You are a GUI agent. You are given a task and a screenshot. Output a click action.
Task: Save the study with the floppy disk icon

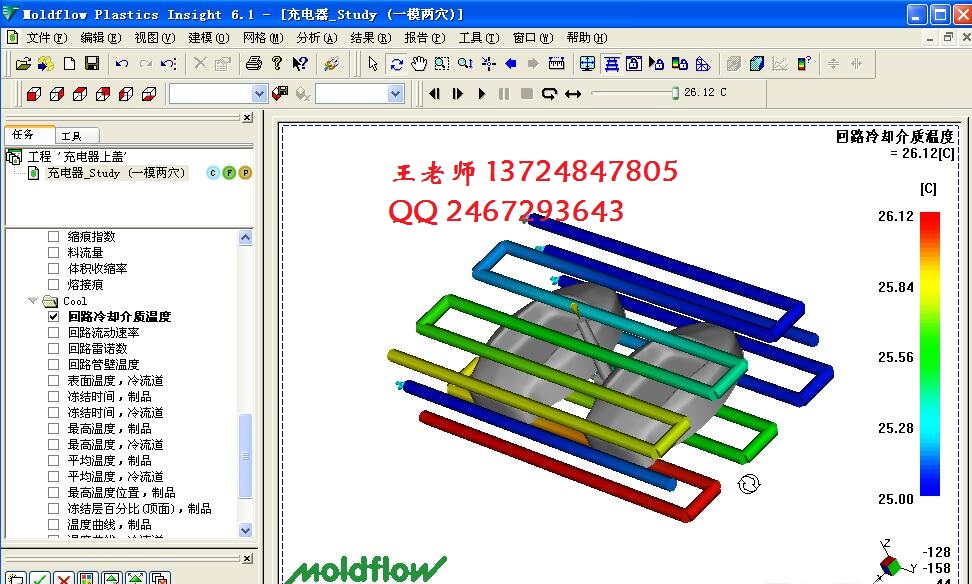coord(92,63)
